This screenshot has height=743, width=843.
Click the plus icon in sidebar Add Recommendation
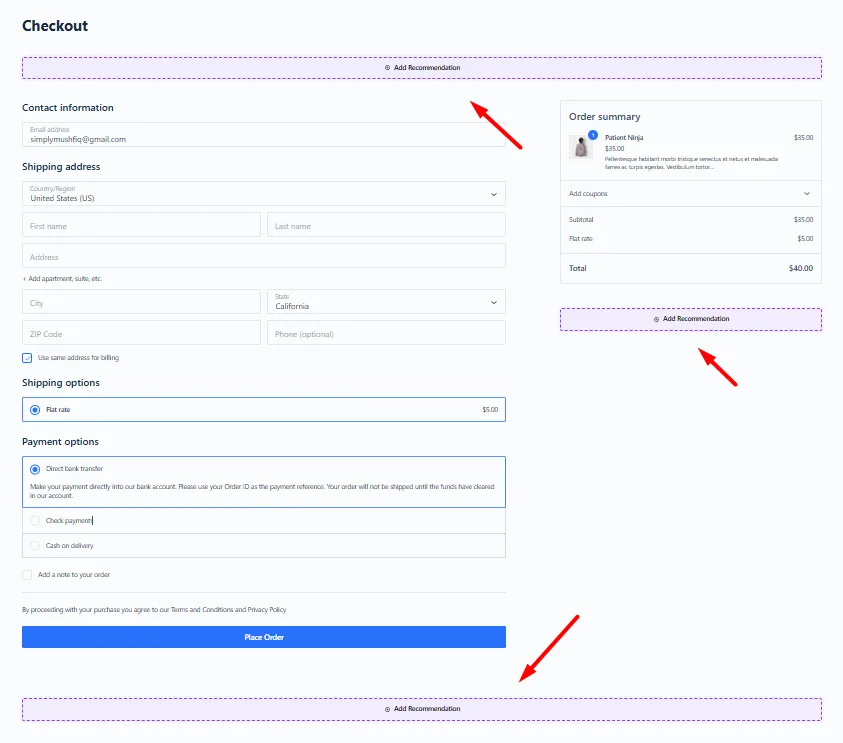click(656, 319)
